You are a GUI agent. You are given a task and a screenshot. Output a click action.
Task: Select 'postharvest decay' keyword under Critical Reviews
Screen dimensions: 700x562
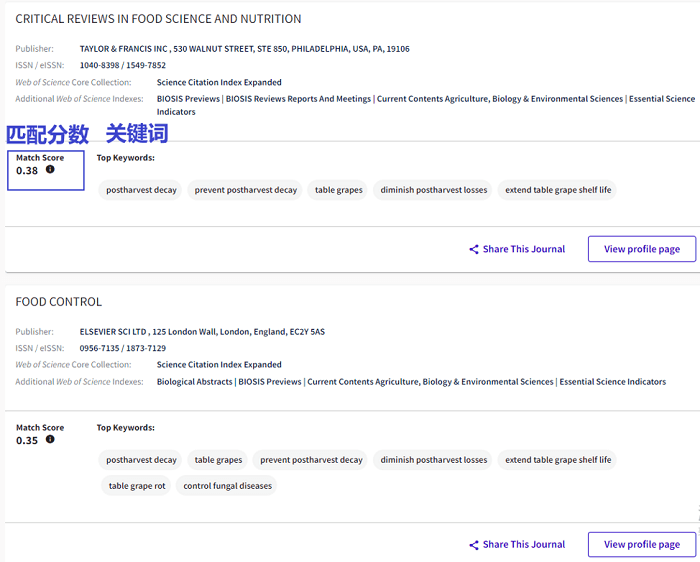(x=141, y=190)
